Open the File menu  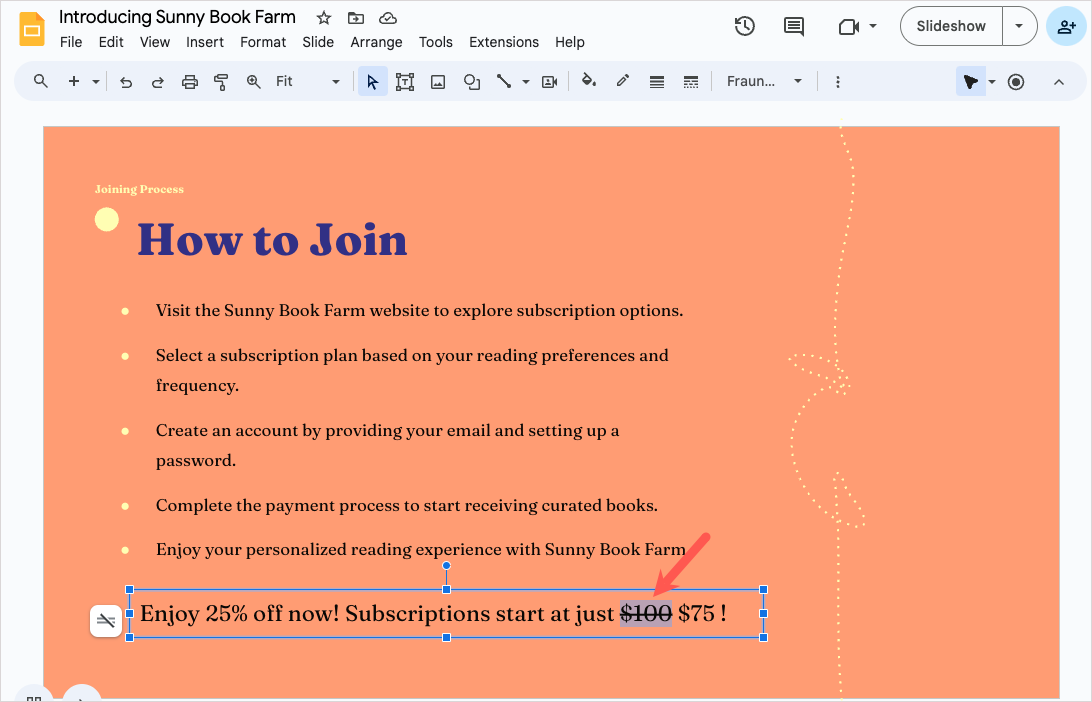(71, 42)
